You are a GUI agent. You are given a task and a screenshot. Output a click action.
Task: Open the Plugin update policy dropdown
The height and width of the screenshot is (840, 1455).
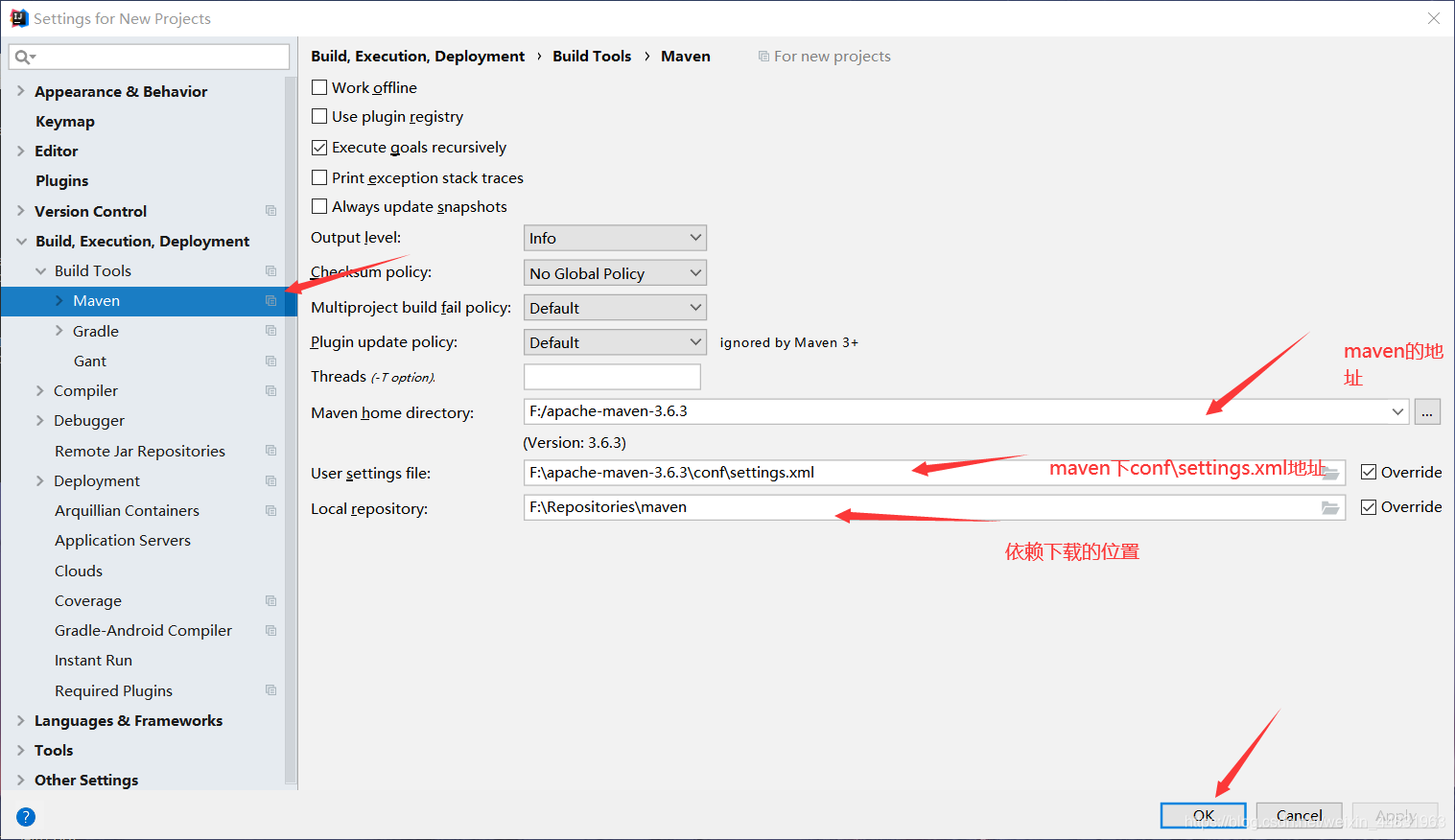[615, 342]
